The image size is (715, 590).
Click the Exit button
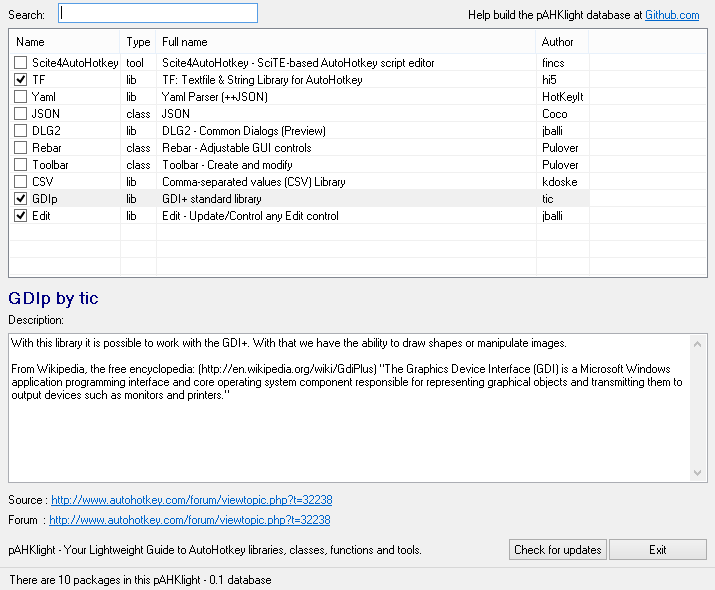click(x=657, y=550)
